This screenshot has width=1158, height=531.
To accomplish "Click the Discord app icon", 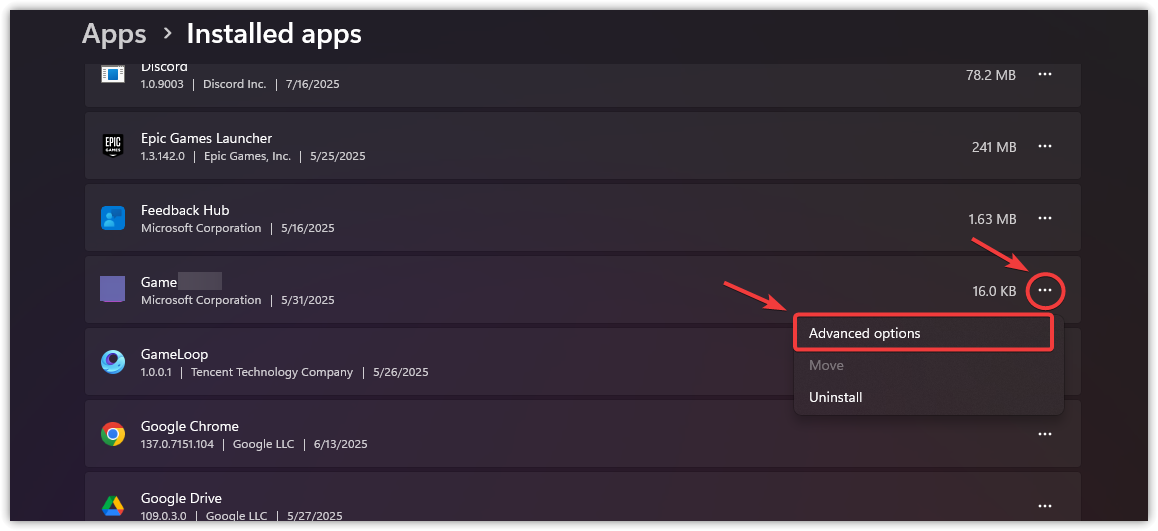I will click(113, 73).
